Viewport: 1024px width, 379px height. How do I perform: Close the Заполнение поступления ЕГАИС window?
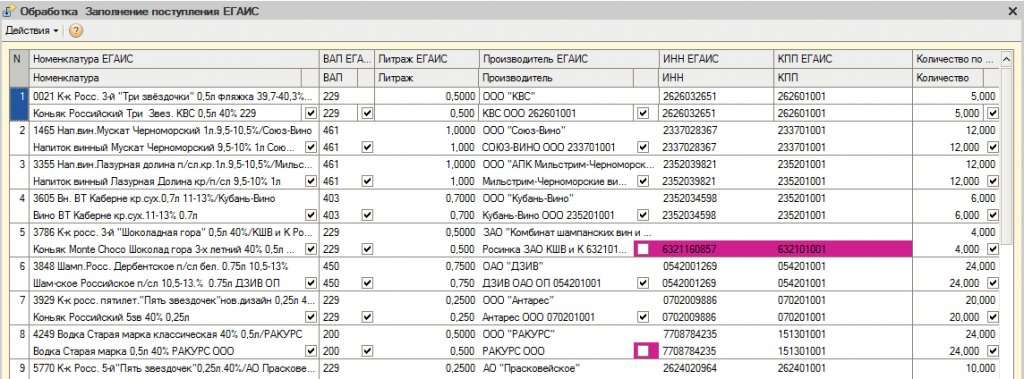coord(1013,11)
